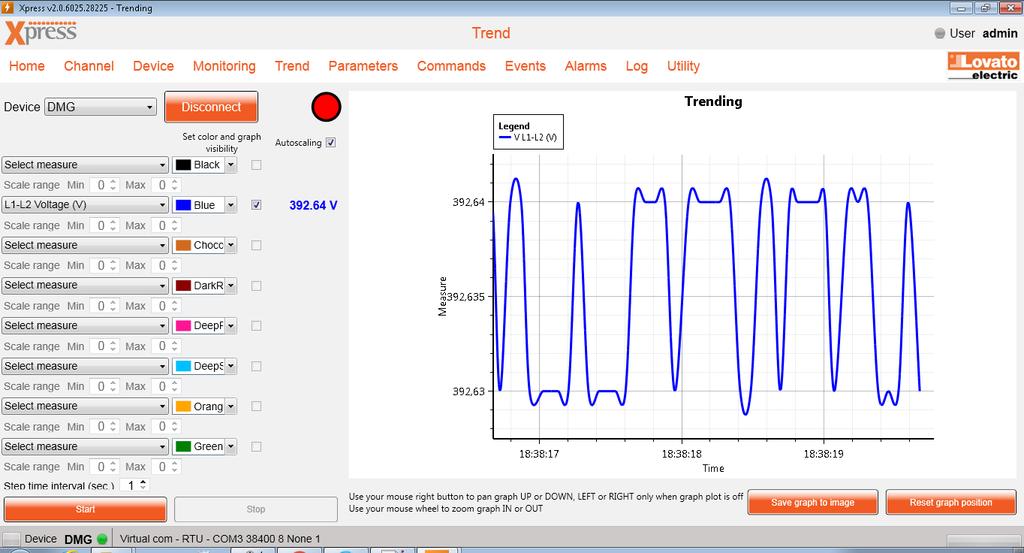Enable visibility for the Black graph

point(256,165)
